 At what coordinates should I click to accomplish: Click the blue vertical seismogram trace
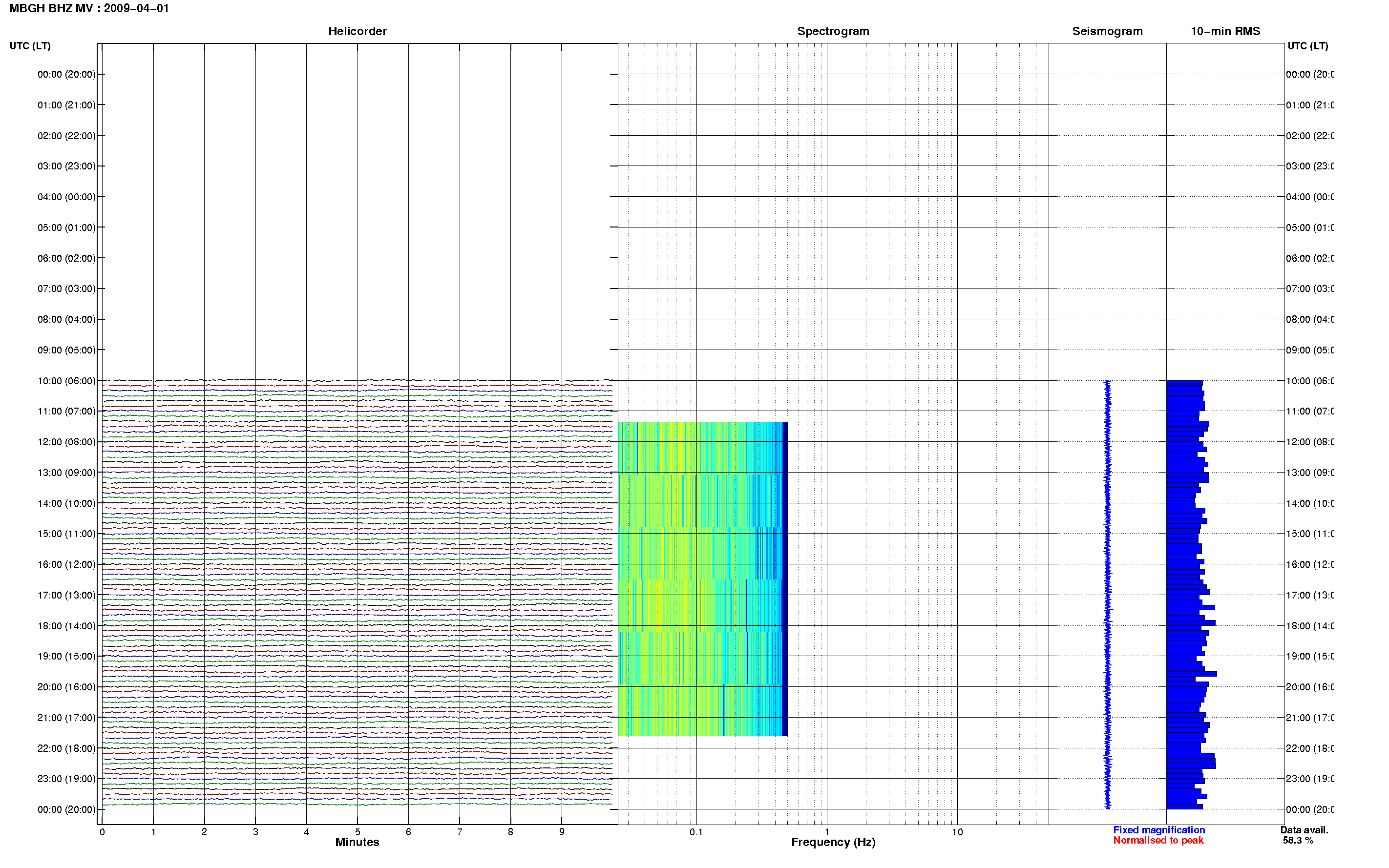[x=1108, y=595]
